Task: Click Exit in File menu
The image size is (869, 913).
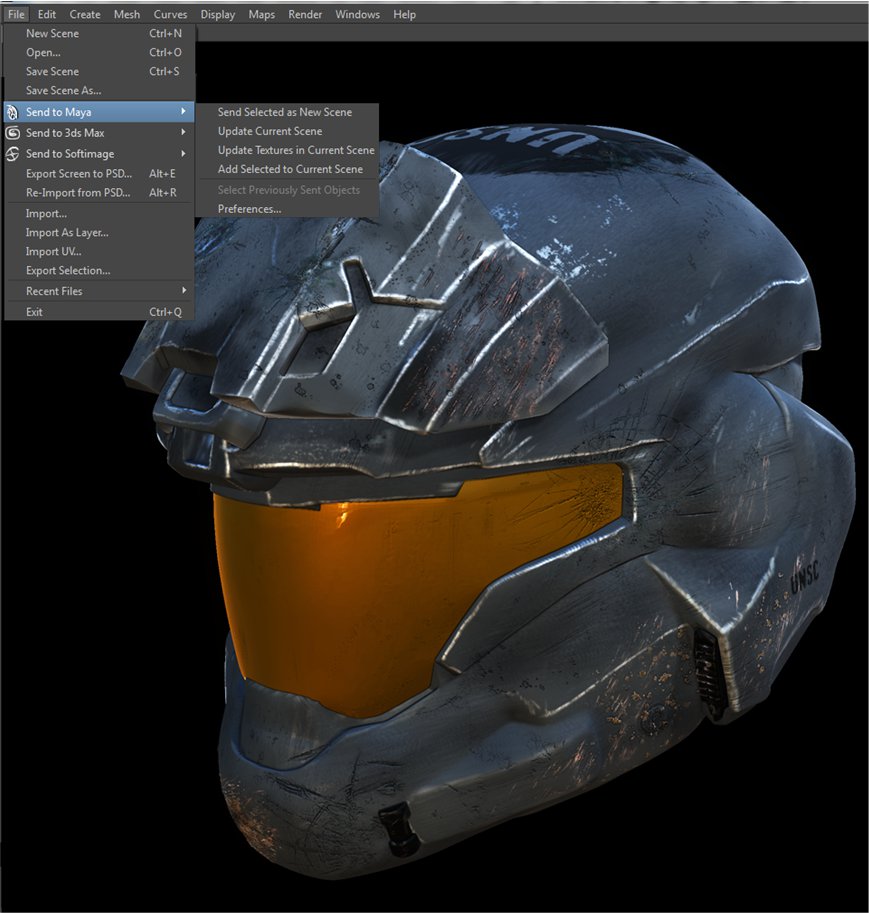Action: 100,312
